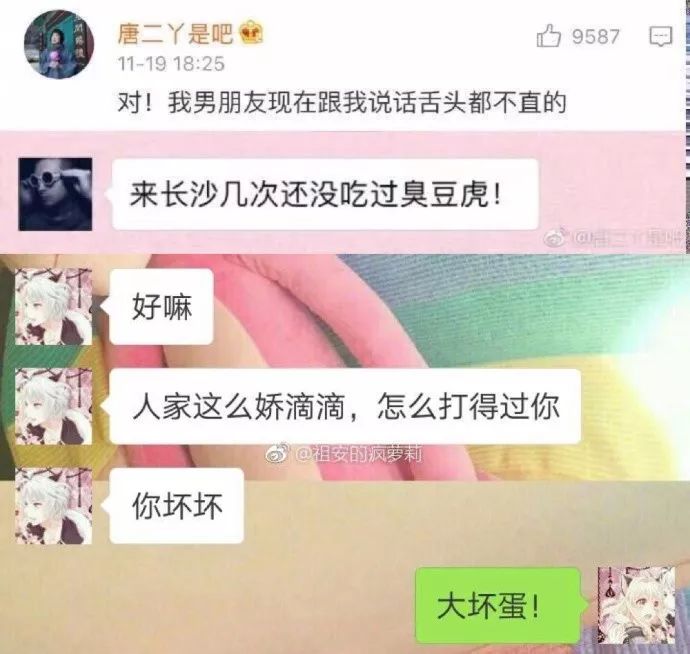
Task: Tap the cat-ear avatar beside 大坏蛋!
Action: (636, 605)
